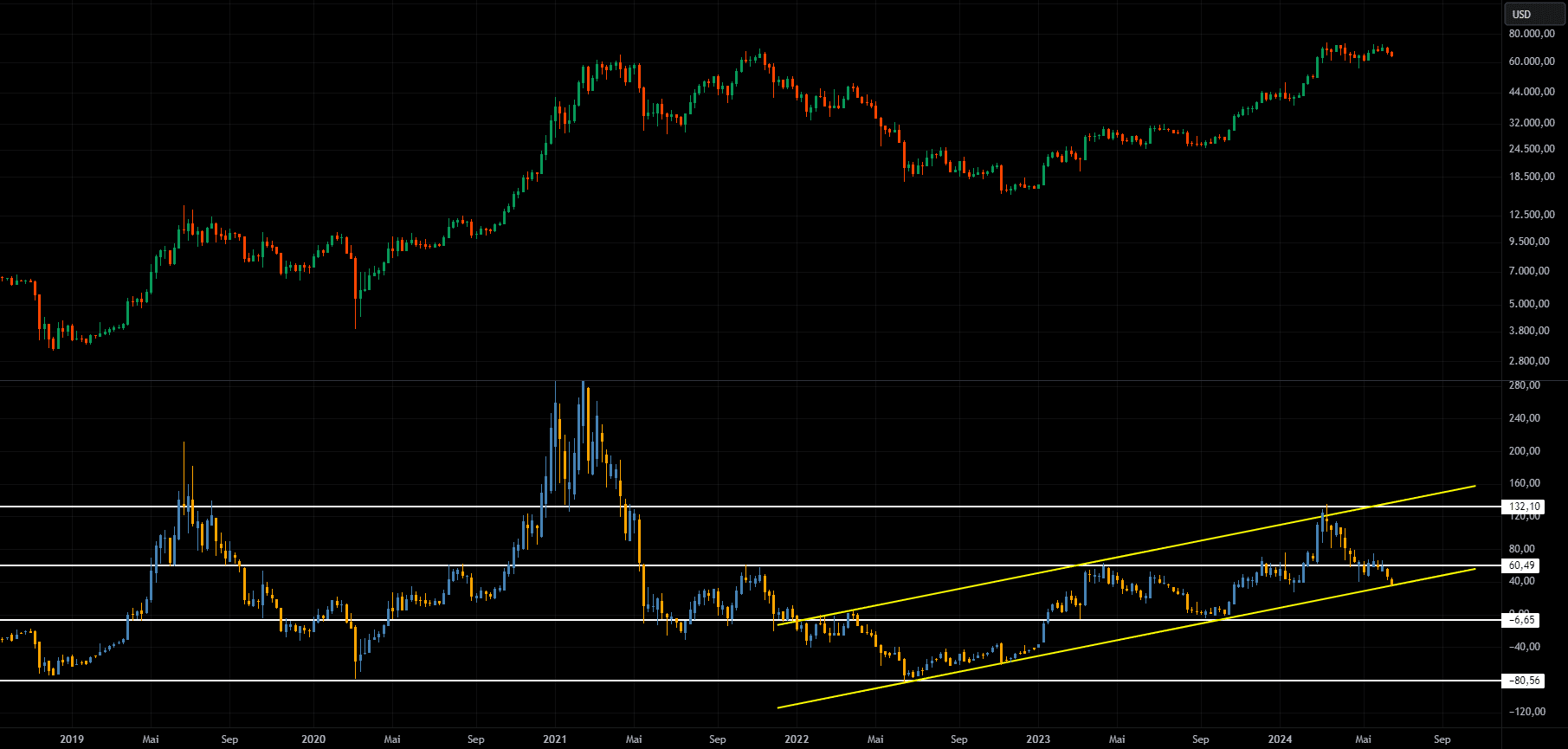
Task: Click the 80.000,00 price axis label
Action: point(1532,34)
